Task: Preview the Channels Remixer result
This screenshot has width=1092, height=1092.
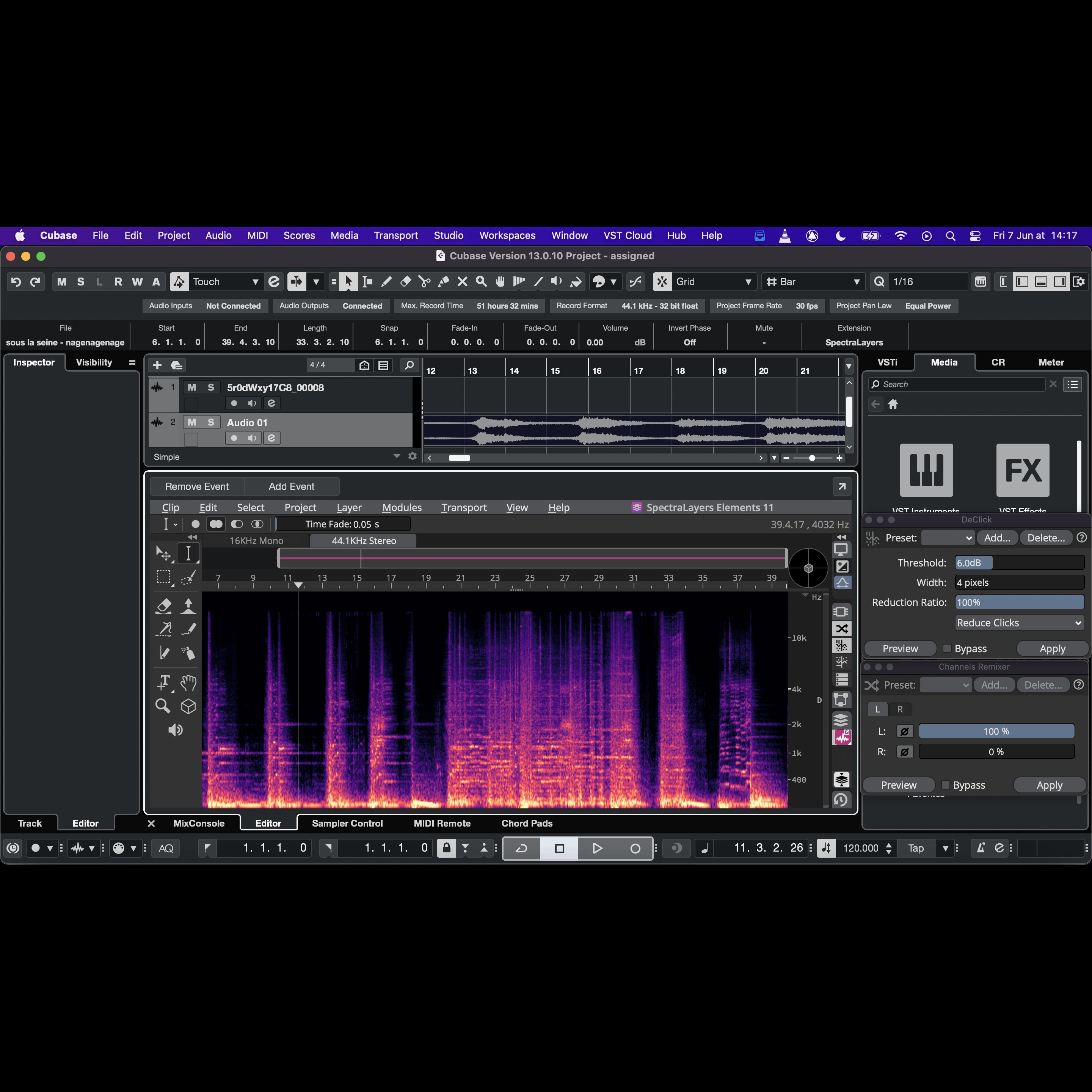Action: (899, 785)
